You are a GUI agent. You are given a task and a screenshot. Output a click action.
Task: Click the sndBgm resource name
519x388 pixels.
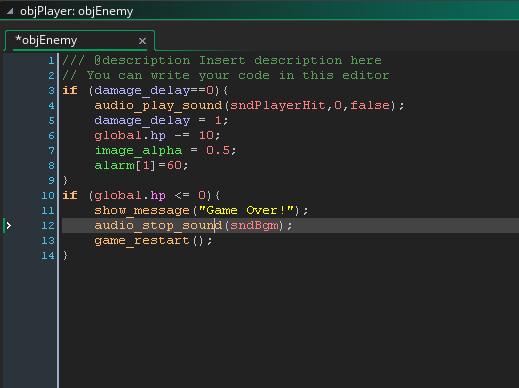tap(254, 225)
